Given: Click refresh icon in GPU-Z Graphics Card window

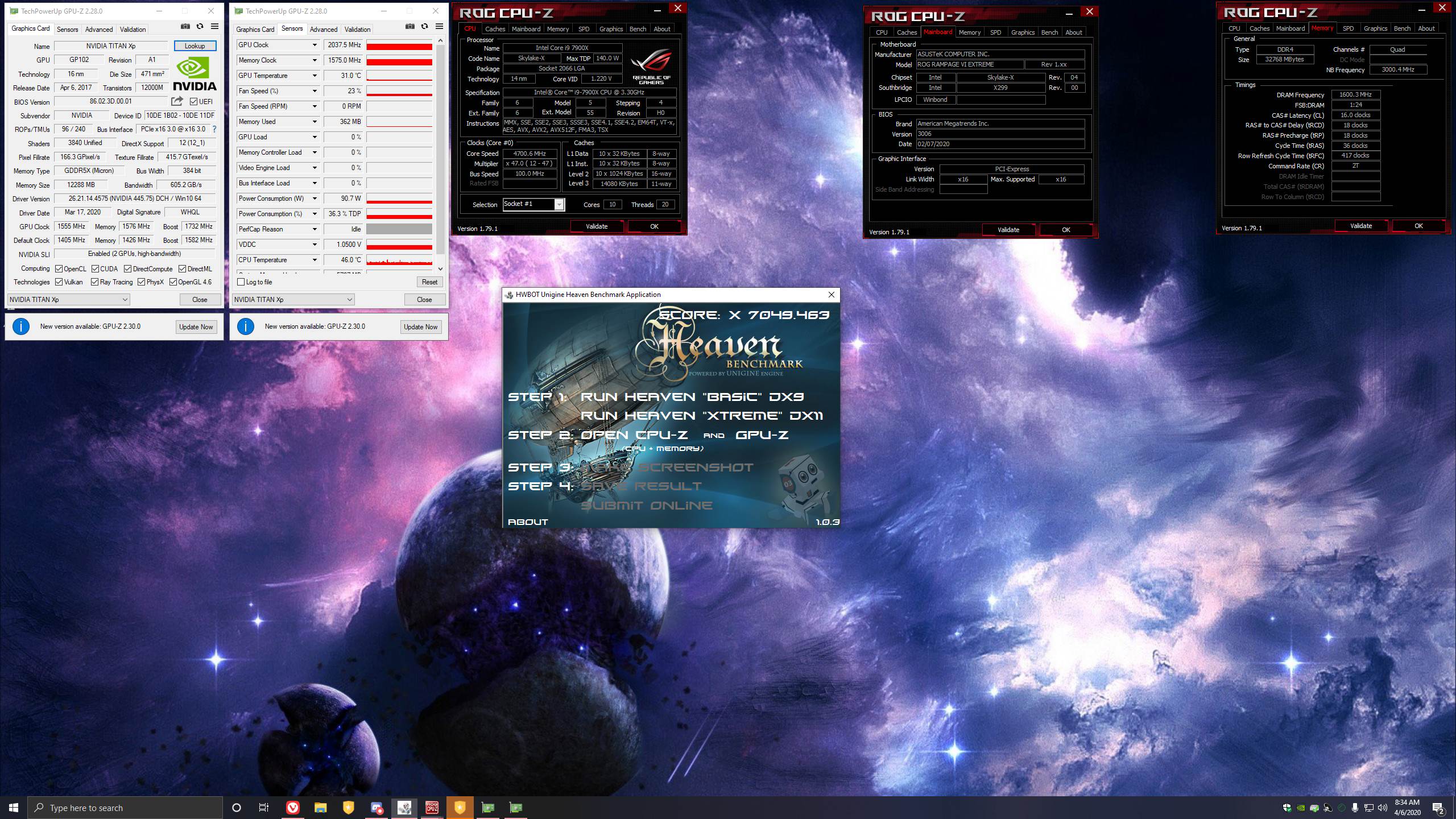Looking at the screenshot, I should [x=200, y=26].
